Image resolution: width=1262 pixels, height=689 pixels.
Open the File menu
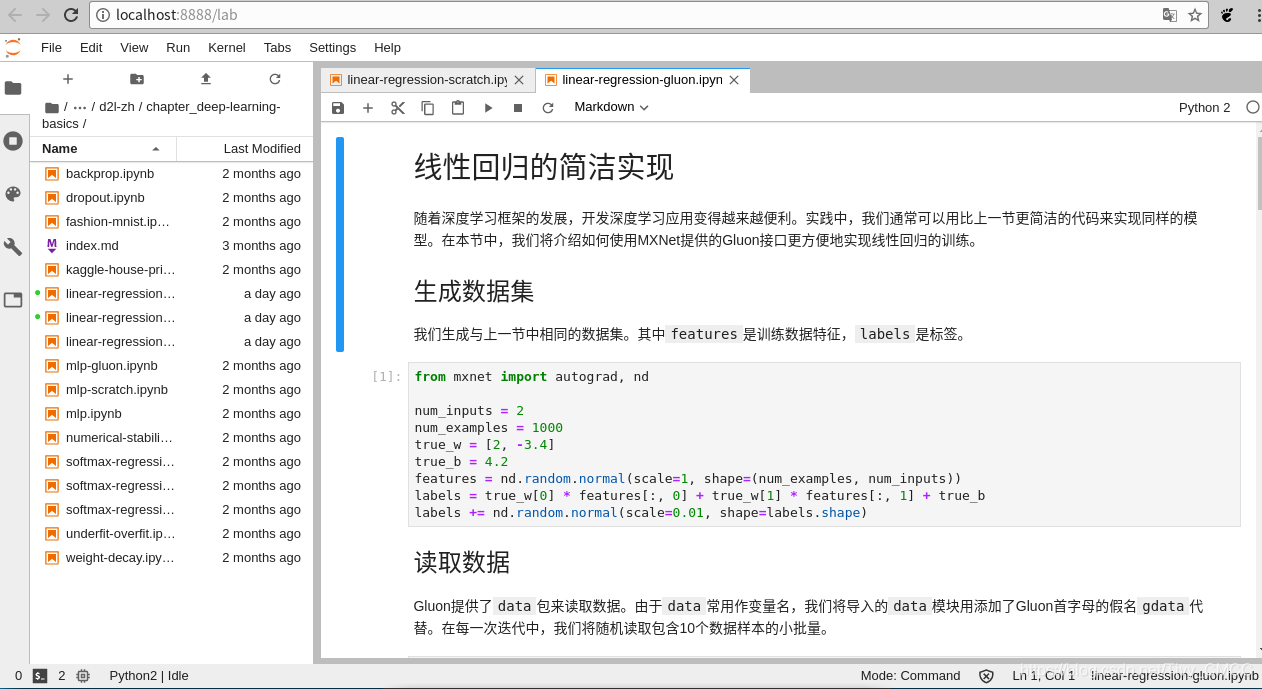[x=51, y=47]
